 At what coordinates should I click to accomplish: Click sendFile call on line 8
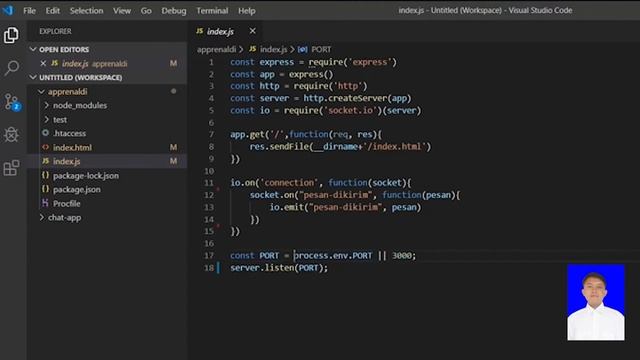click(289, 146)
